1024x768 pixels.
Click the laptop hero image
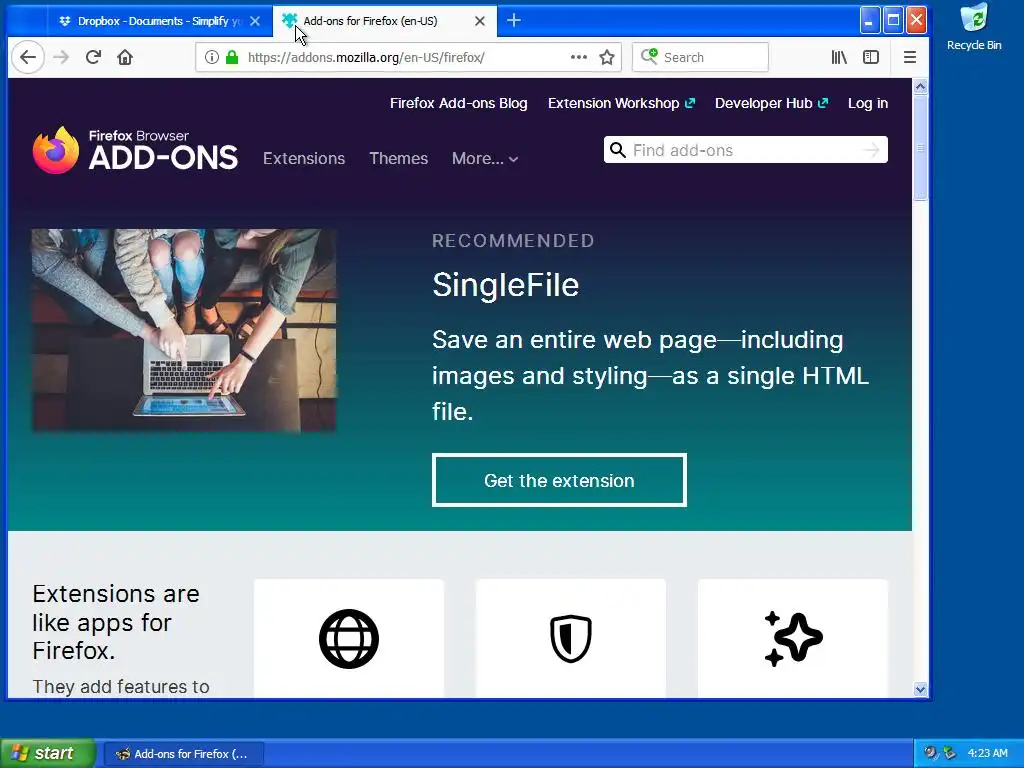click(184, 330)
